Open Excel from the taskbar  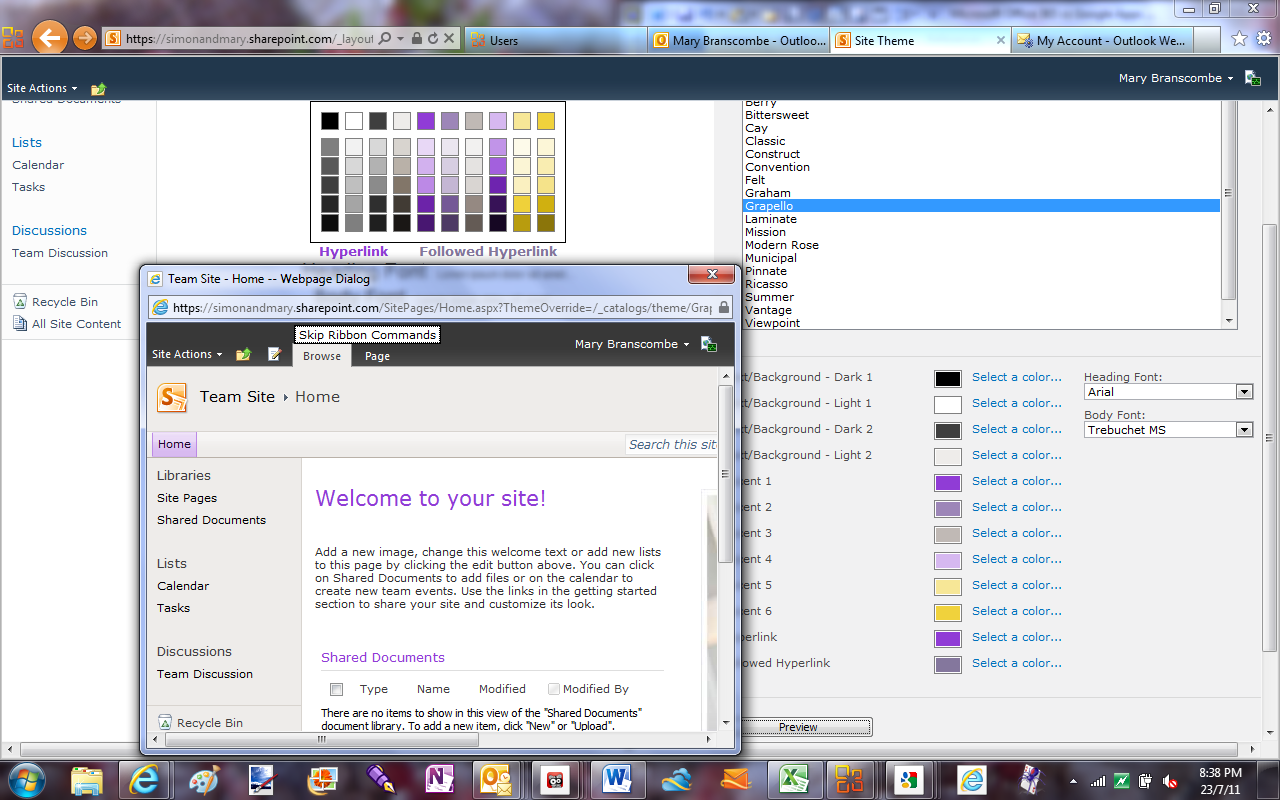tap(793, 779)
